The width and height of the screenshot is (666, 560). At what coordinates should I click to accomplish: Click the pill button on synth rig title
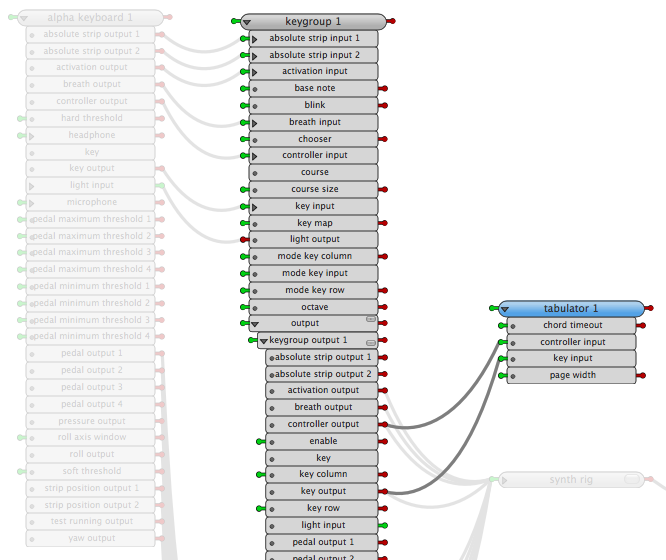pos(632,479)
